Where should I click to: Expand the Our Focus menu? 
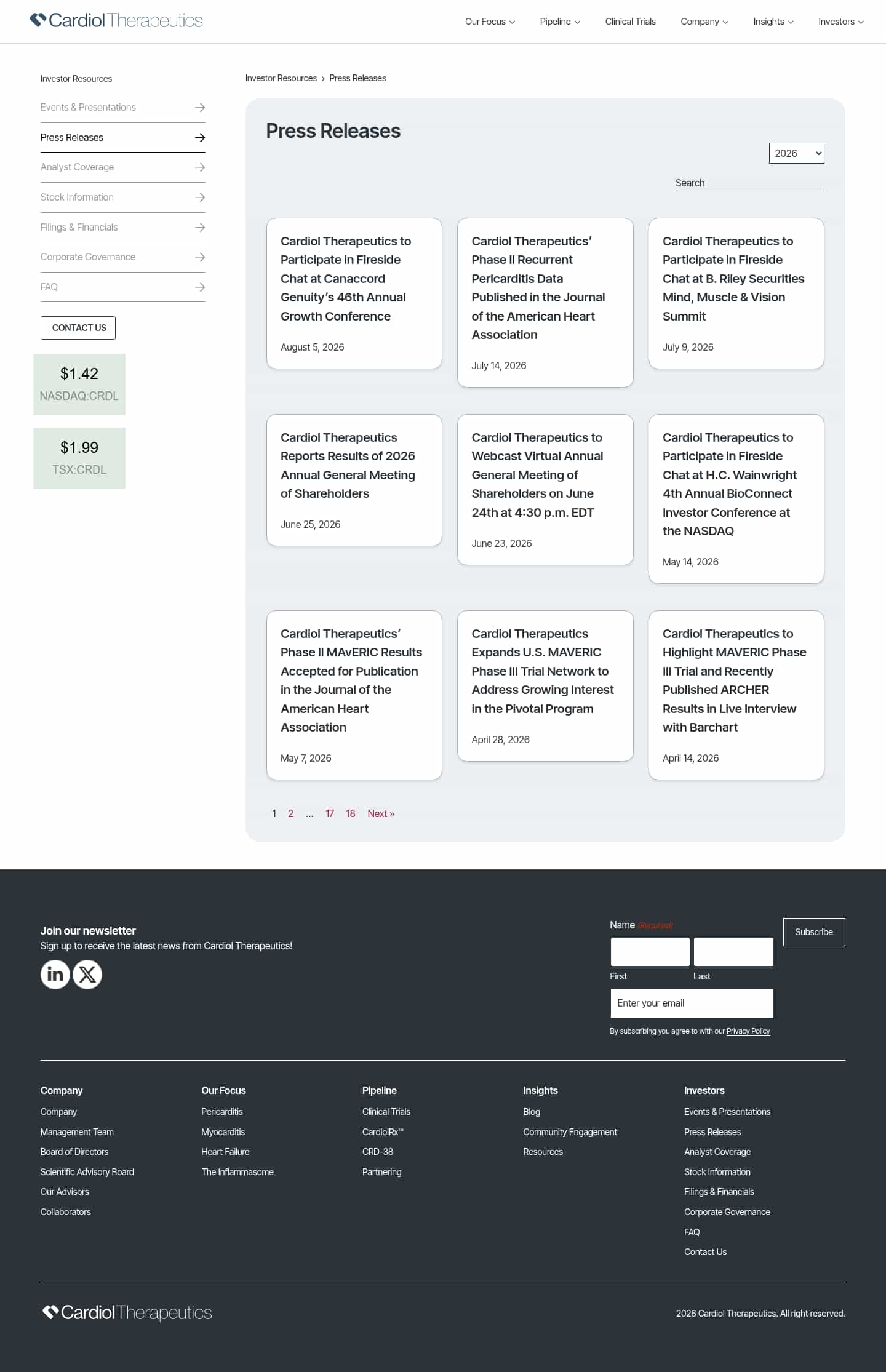[x=490, y=22]
